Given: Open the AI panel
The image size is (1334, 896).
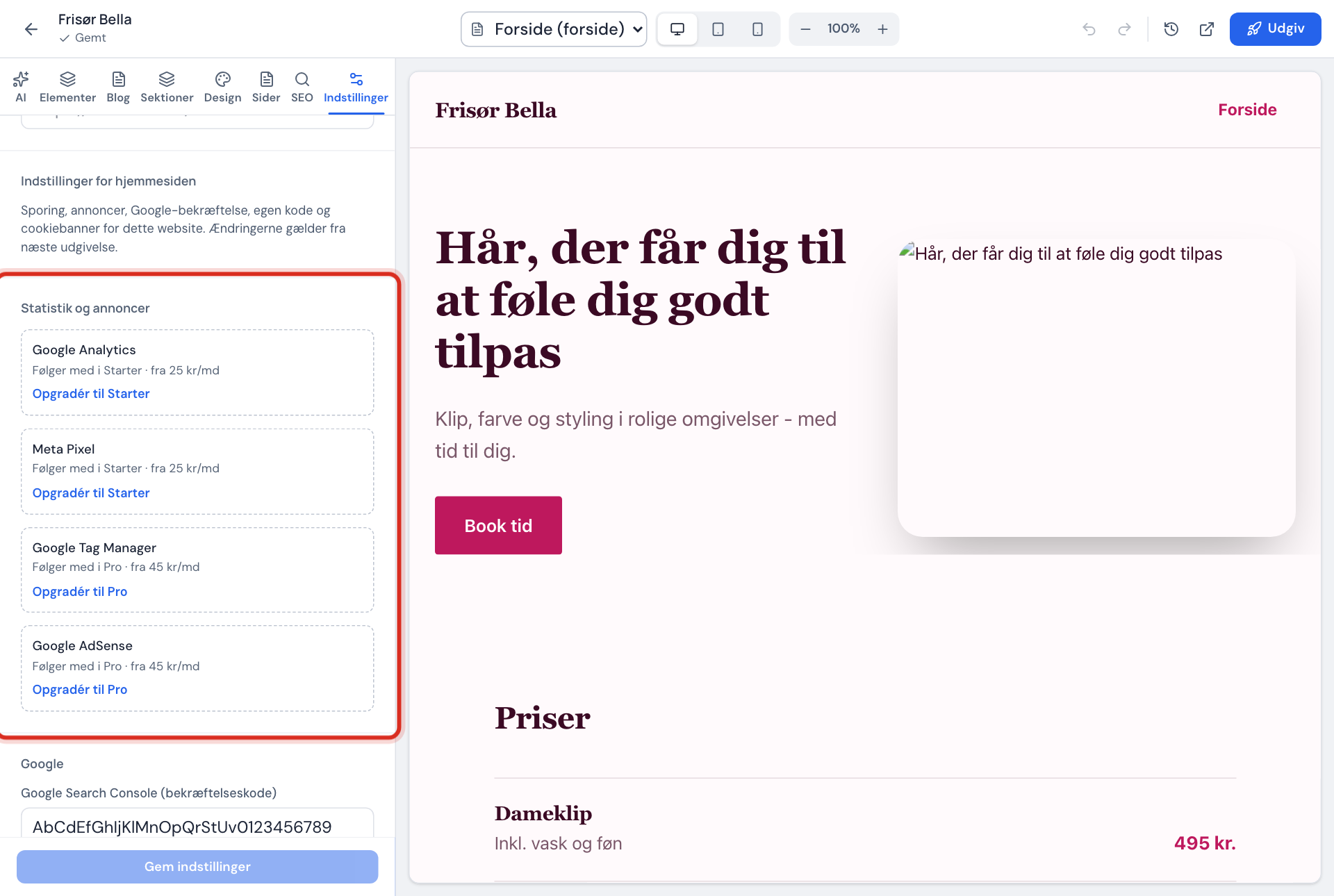Looking at the screenshot, I should tap(21, 87).
